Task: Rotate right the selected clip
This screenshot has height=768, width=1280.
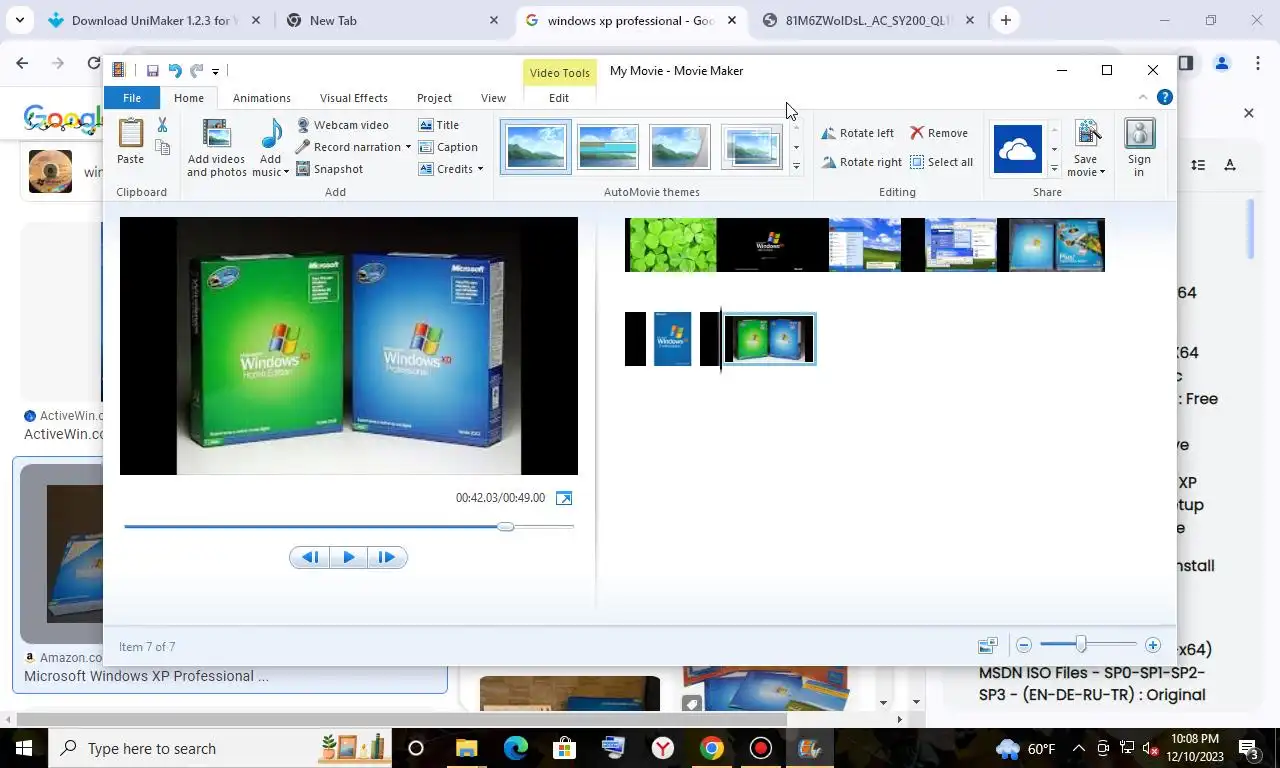Action: [861, 162]
